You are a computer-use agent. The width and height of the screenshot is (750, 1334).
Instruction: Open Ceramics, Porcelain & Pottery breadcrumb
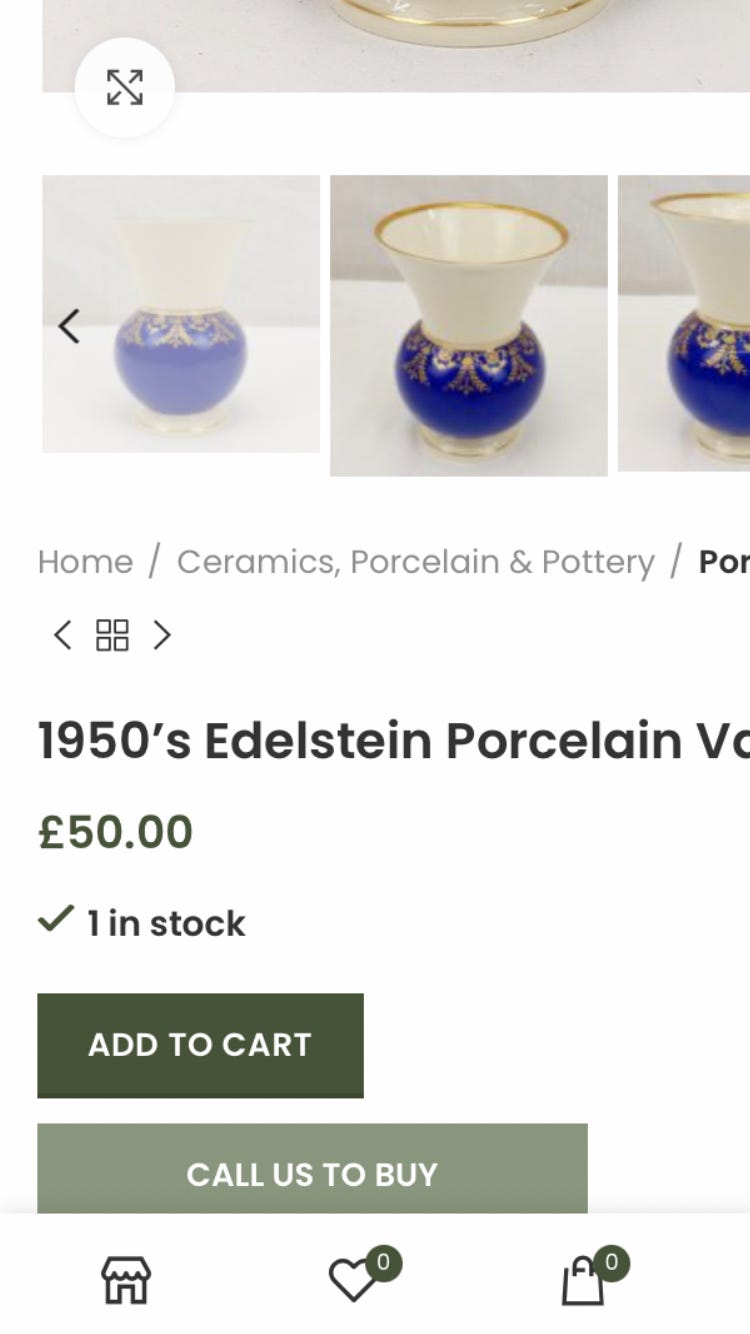pyautogui.click(x=415, y=562)
